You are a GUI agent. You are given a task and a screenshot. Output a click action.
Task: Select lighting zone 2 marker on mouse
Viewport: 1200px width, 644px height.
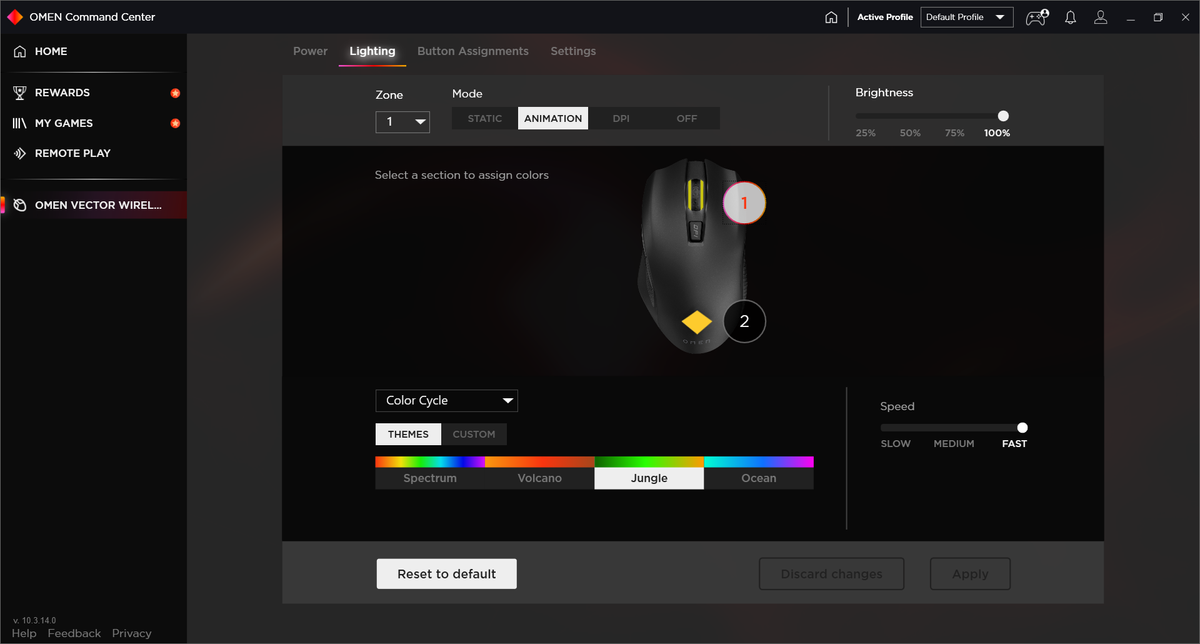tap(744, 321)
